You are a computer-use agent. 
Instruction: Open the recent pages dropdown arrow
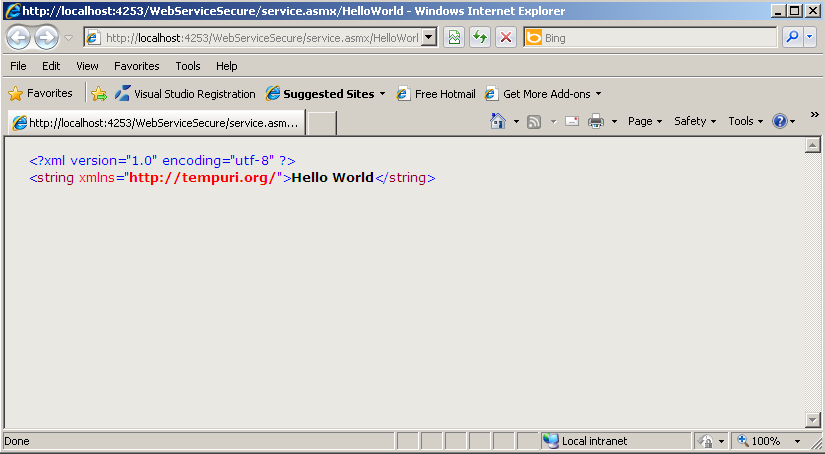68,38
